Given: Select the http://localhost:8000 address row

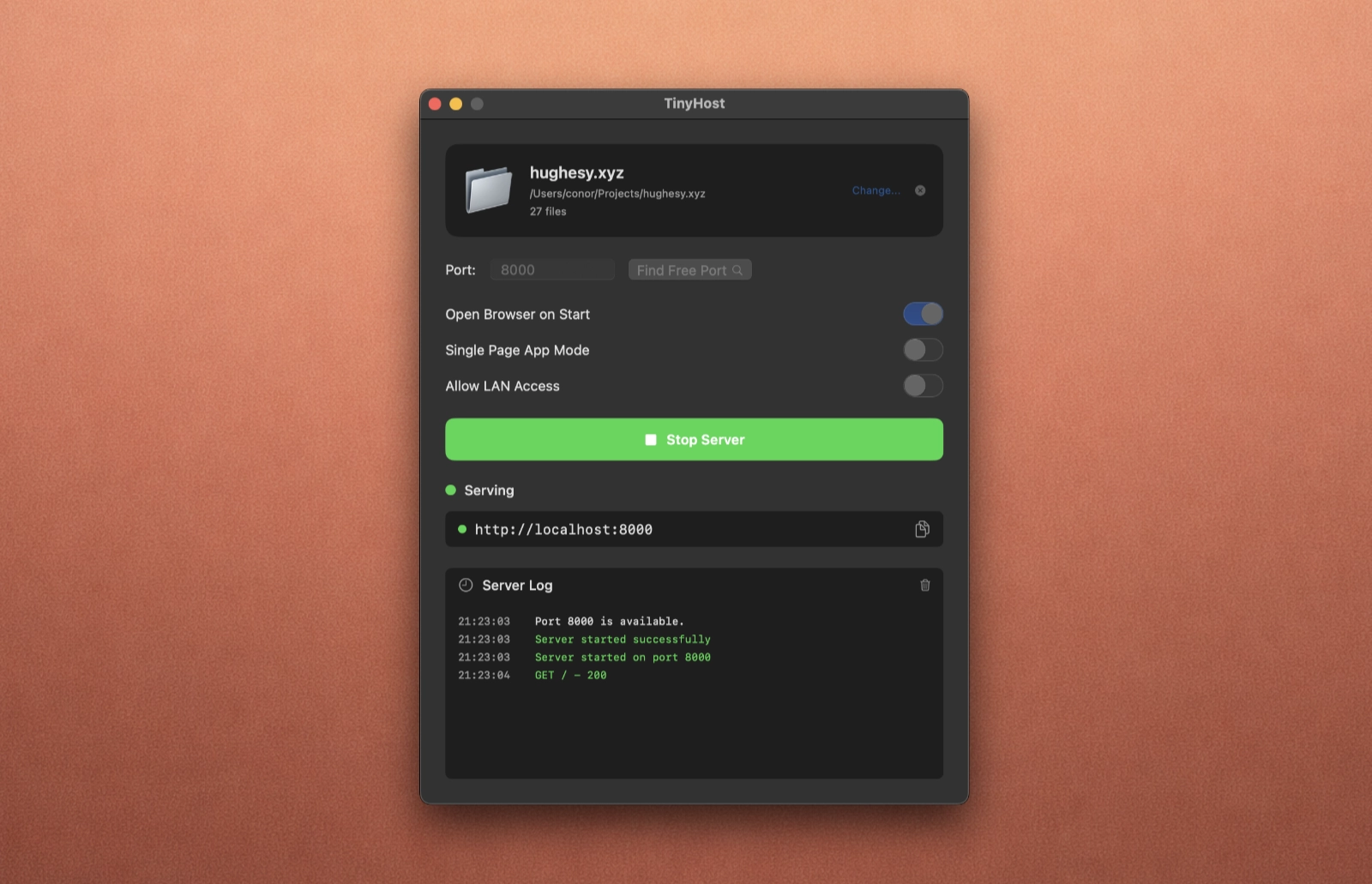Looking at the screenshot, I should point(693,529).
